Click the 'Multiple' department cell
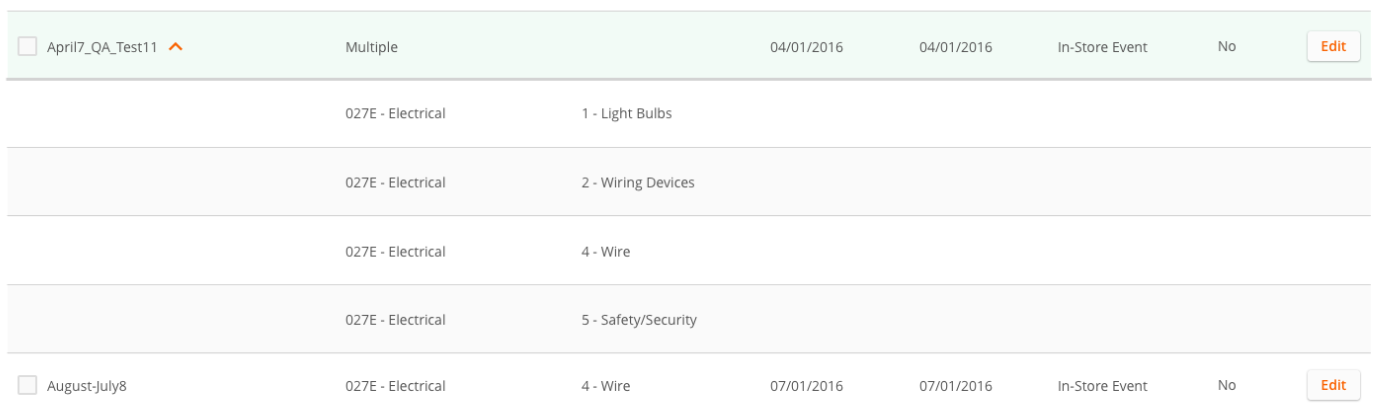Image resolution: width=1382 pixels, height=413 pixels. click(372, 47)
